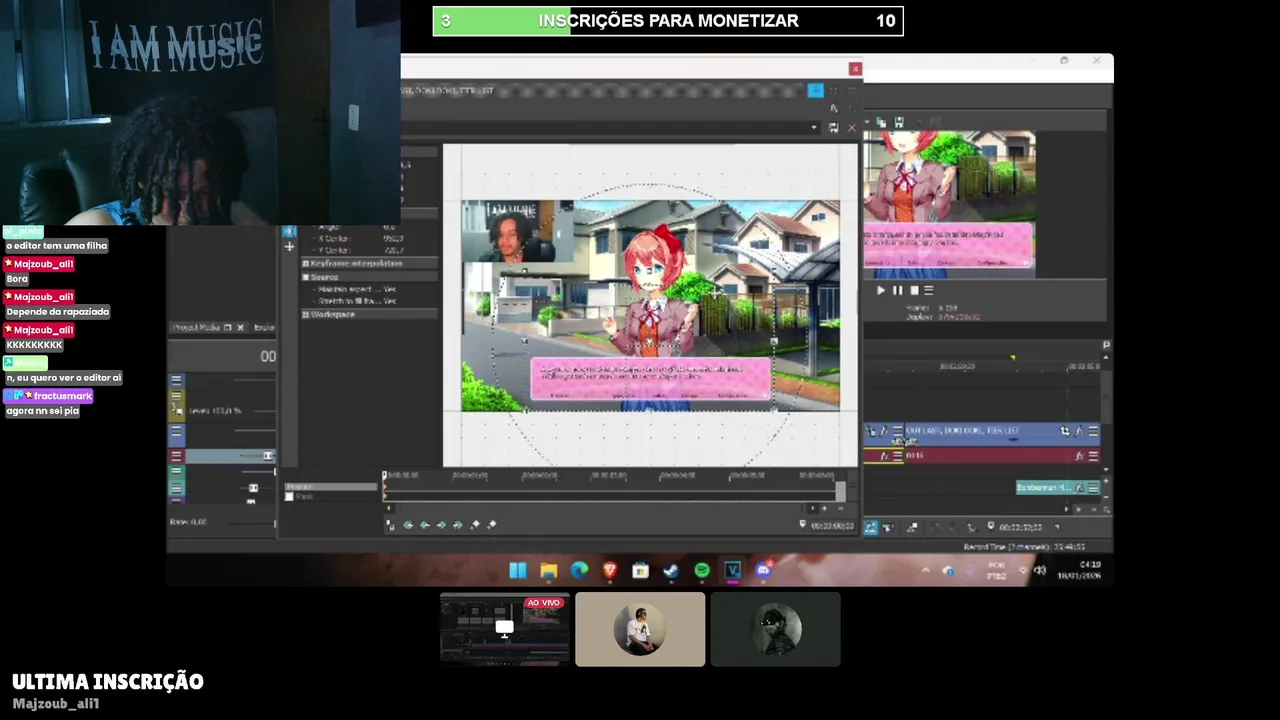Close the Project Media panel
The width and height of the screenshot is (1280, 720).
[x=240, y=327]
